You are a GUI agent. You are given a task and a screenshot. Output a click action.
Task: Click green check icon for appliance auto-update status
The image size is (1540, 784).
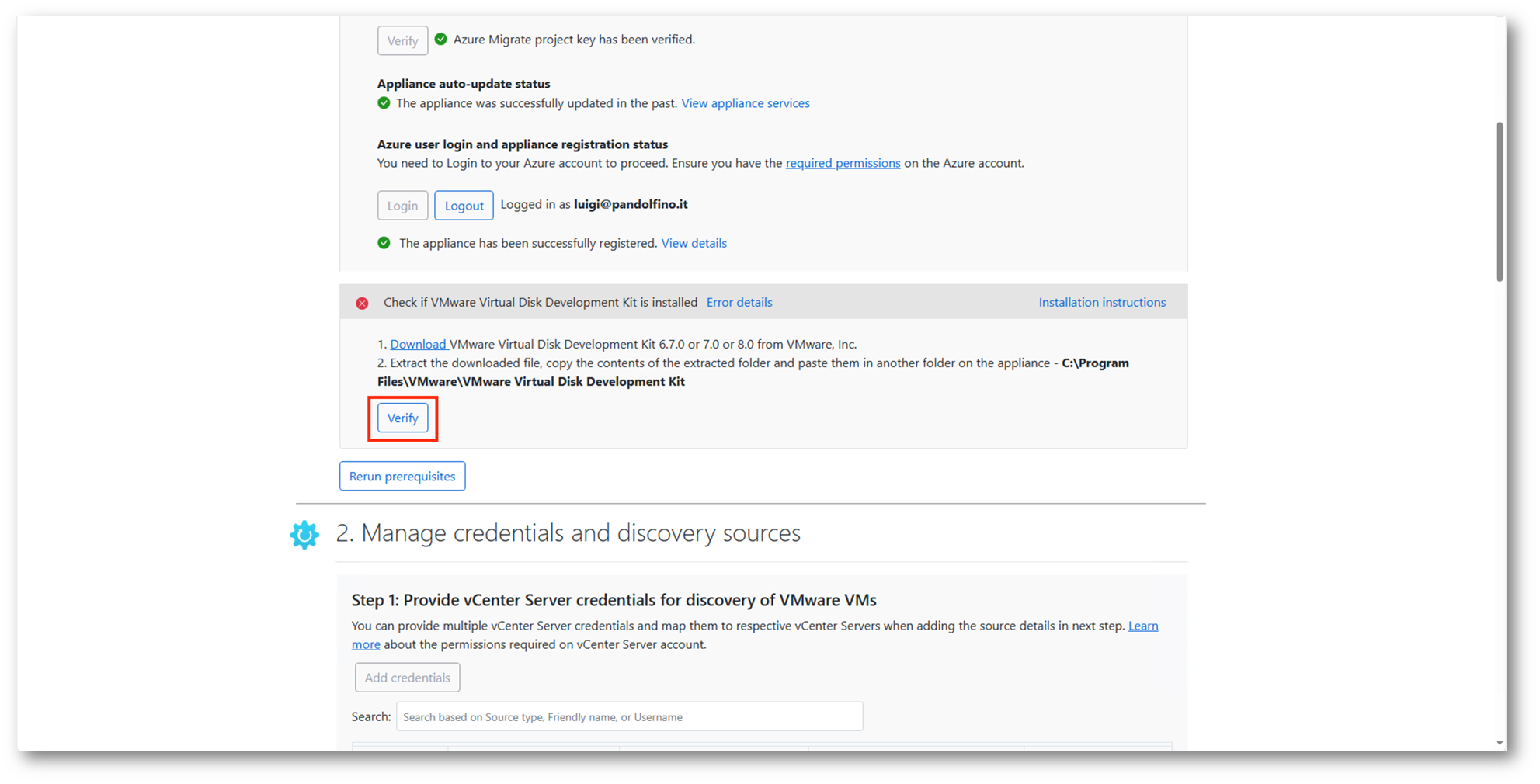coord(384,103)
